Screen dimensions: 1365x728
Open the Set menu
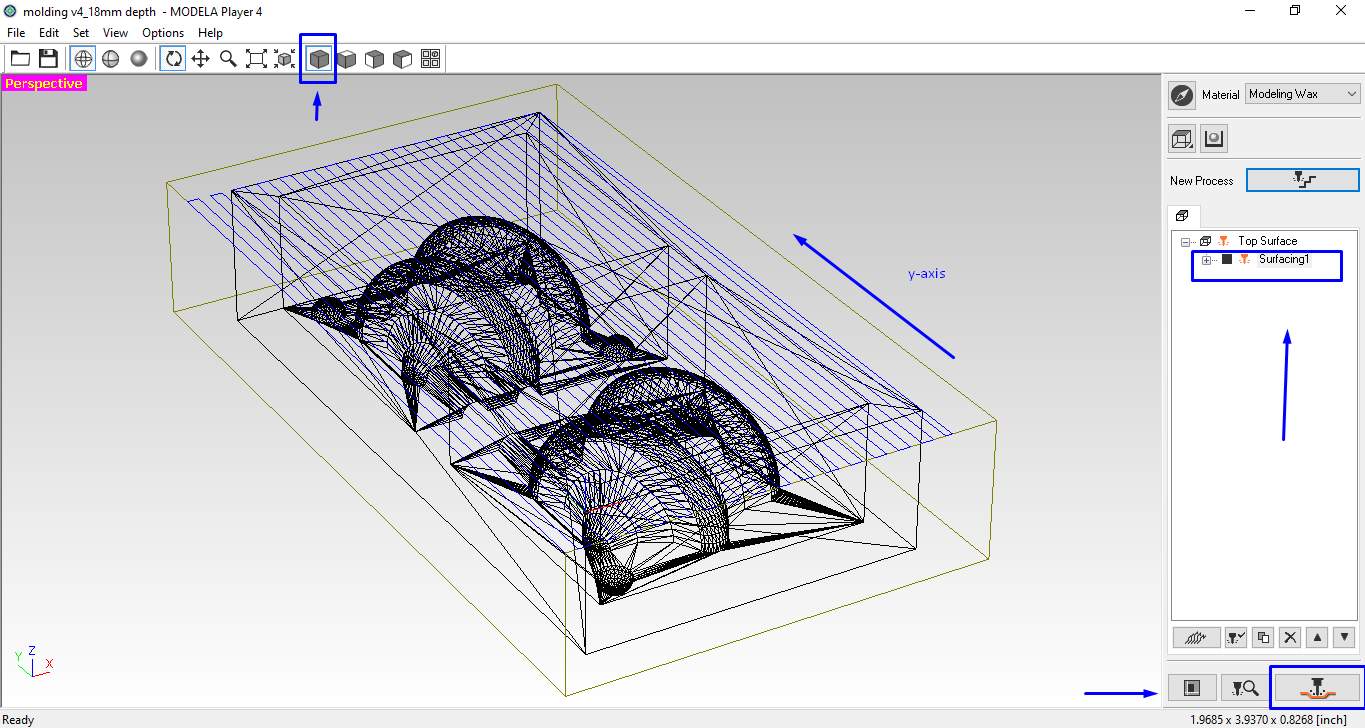tap(81, 33)
